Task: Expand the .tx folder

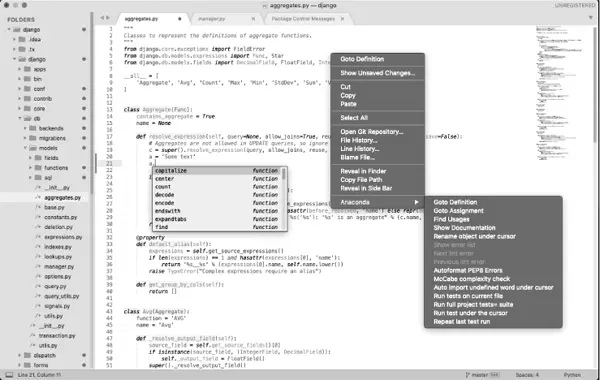Action: click(14, 49)
